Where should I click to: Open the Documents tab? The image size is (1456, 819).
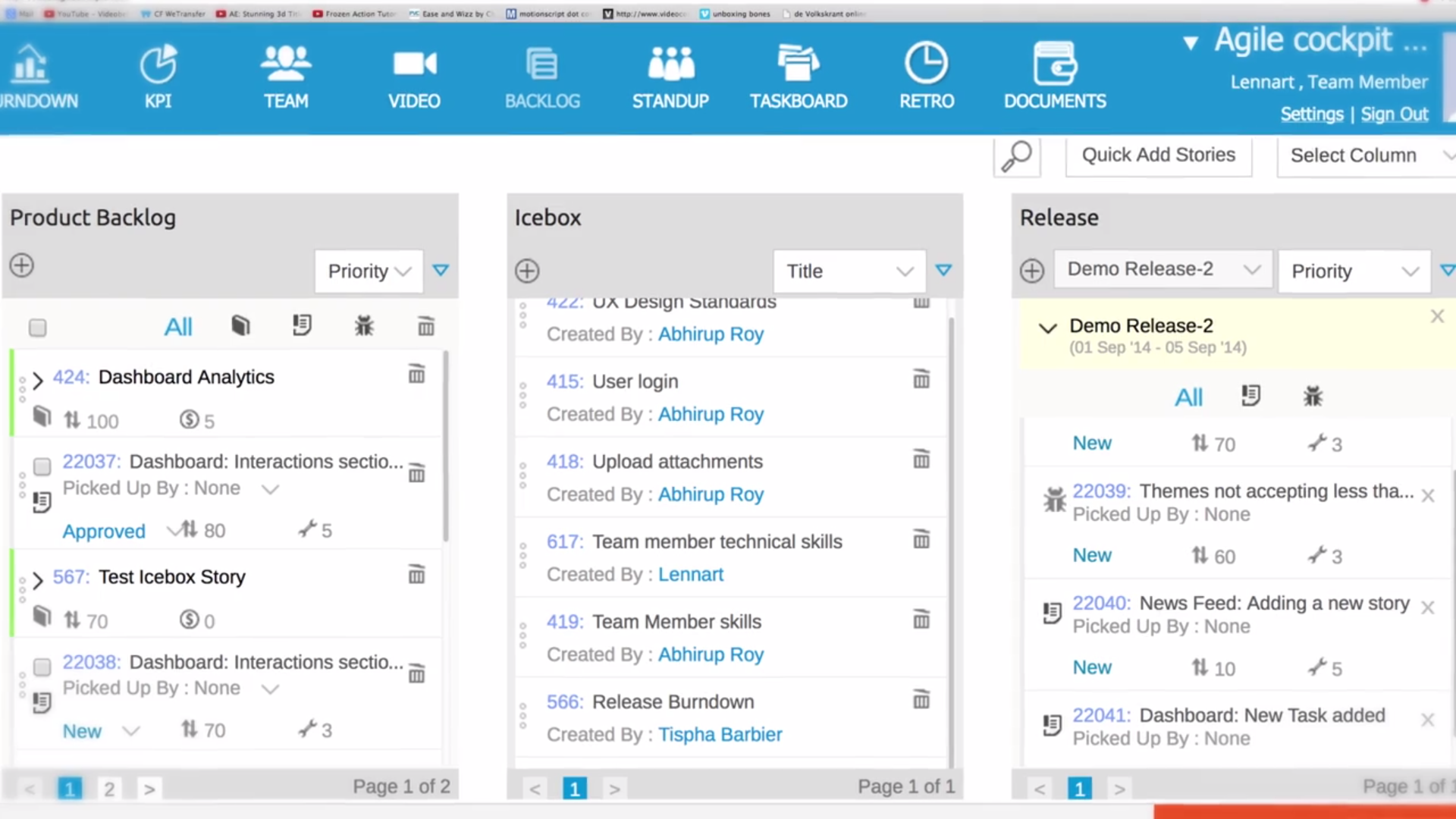click(1054, 76)
